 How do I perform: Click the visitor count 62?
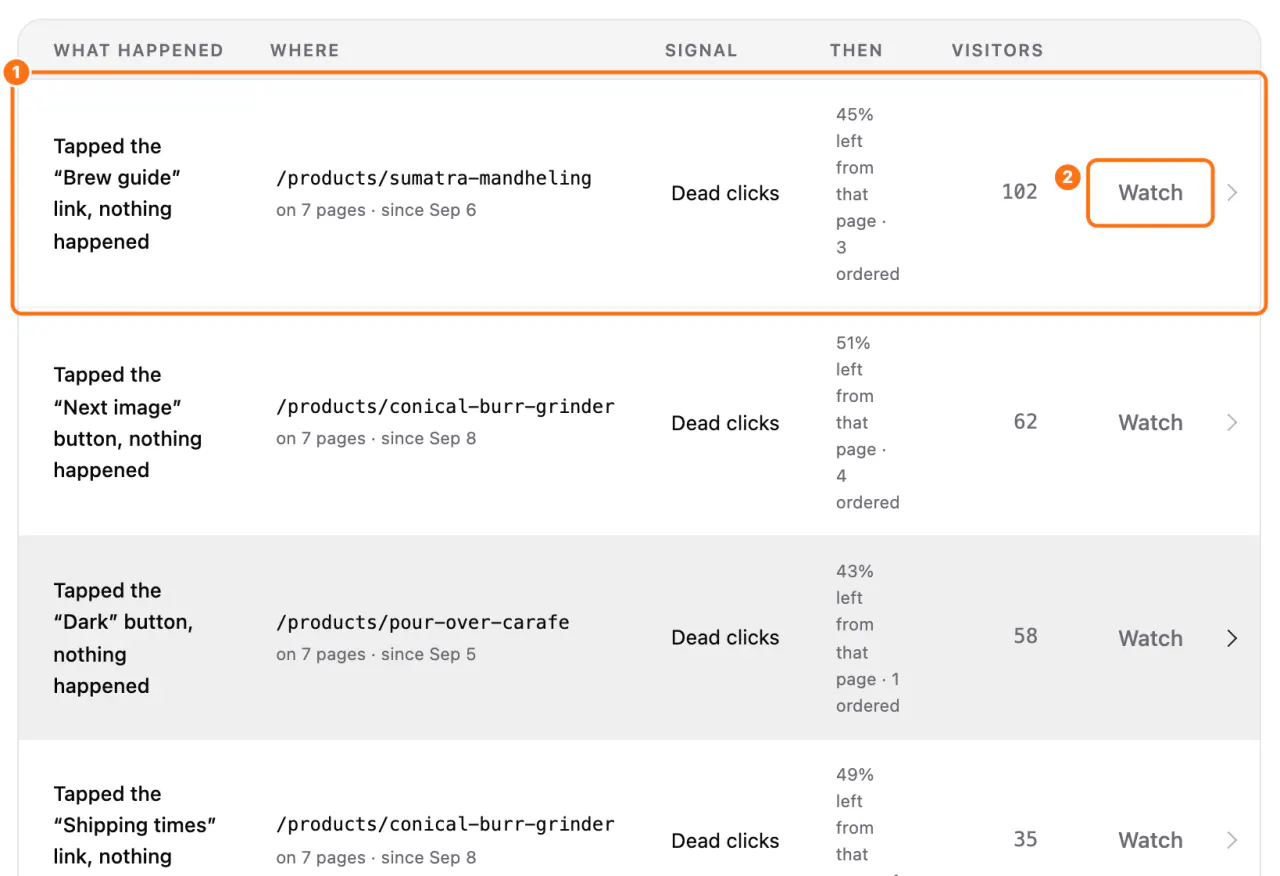click(x=1026, y=422)
